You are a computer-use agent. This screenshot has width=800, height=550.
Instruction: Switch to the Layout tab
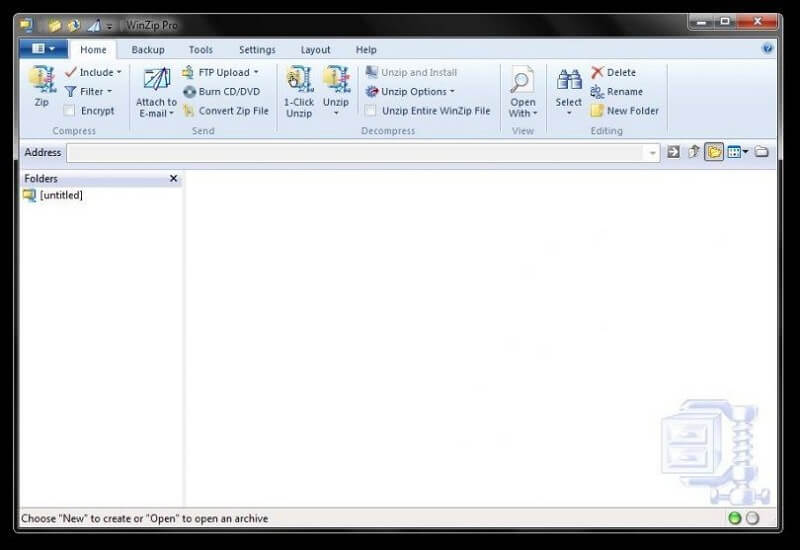[x=315, y=49]
